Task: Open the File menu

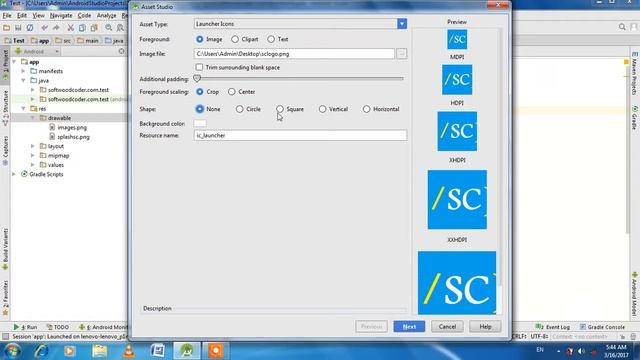Action: pos(7,16)
